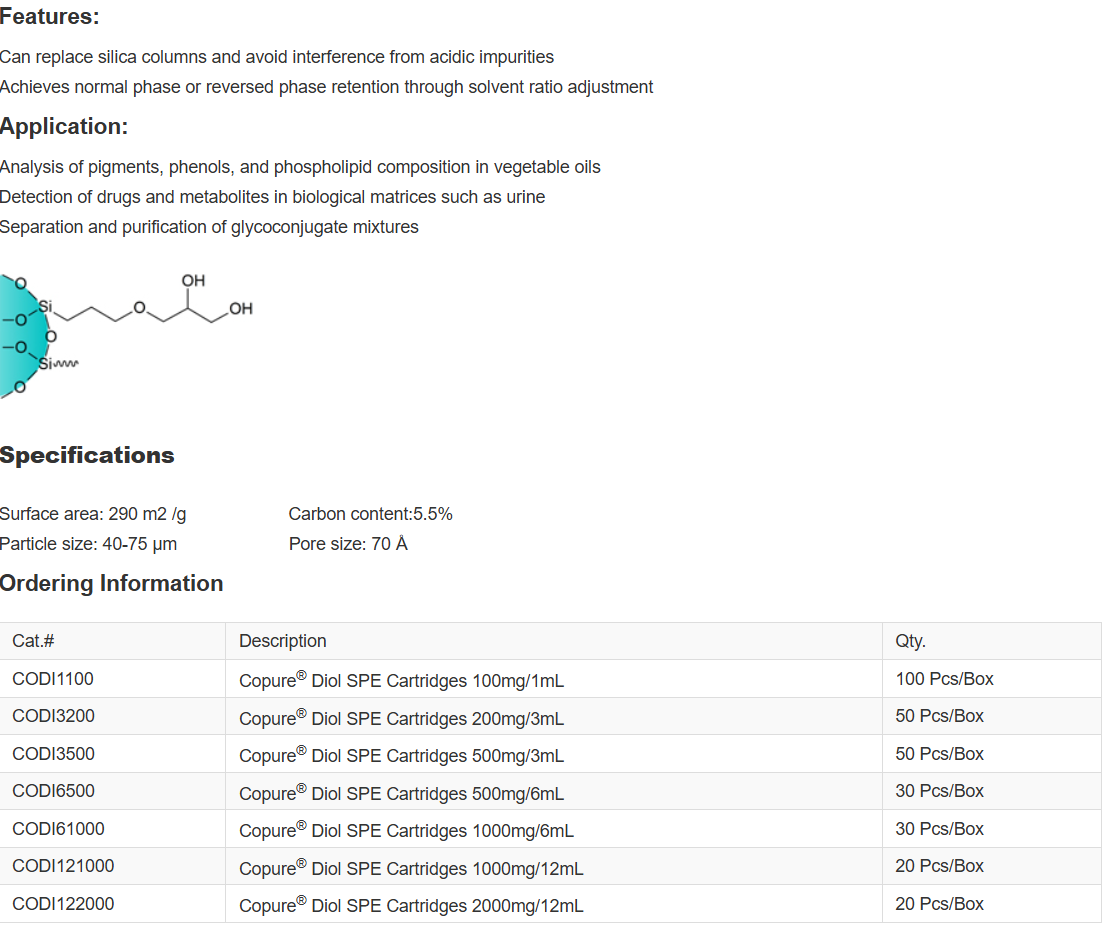Click the Surface area specification text
This screenshot has width=1105, height=928.
[x=93, y=514]
